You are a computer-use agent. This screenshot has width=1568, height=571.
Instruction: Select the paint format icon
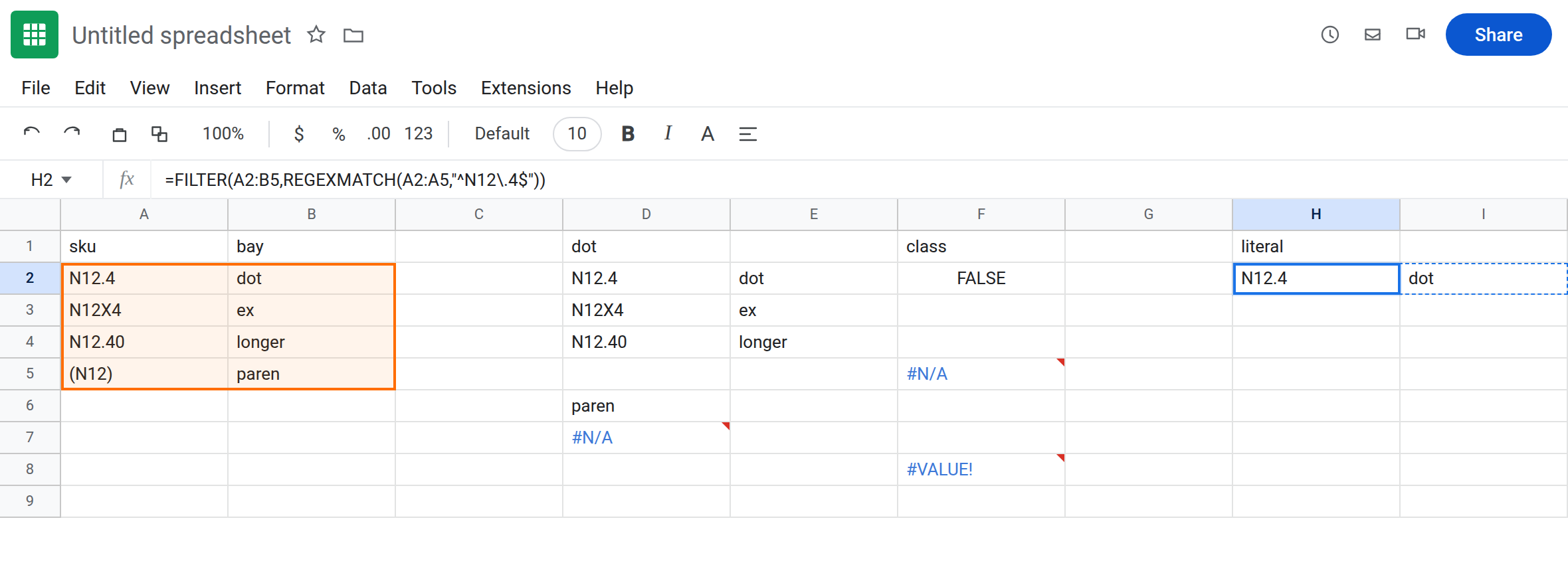[159, 134]
